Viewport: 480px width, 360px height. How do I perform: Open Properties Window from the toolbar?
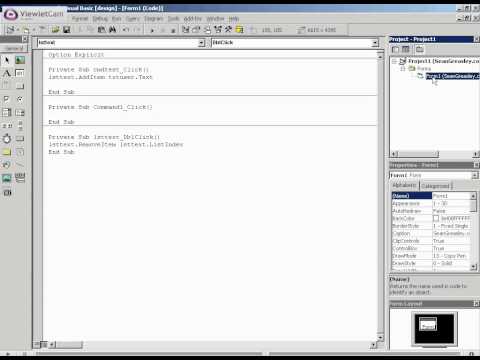196,30
